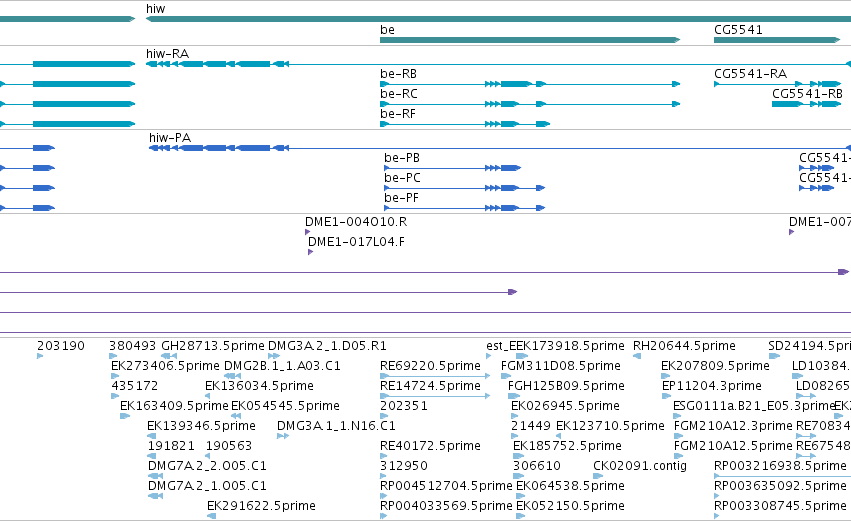
Task: Select RH20644.5prime EST label
Action: (x=684, y=346)
